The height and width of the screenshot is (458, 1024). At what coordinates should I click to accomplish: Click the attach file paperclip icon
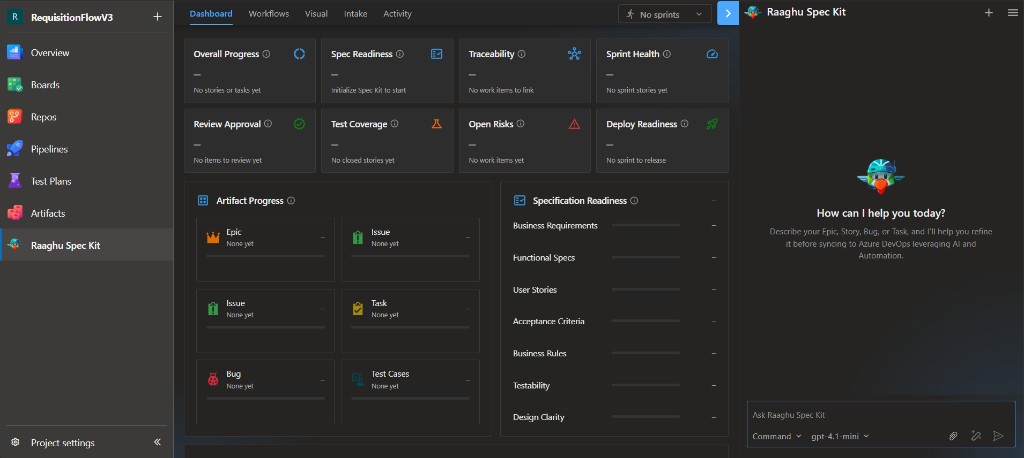pyautogui.click(x=953, y=436)
